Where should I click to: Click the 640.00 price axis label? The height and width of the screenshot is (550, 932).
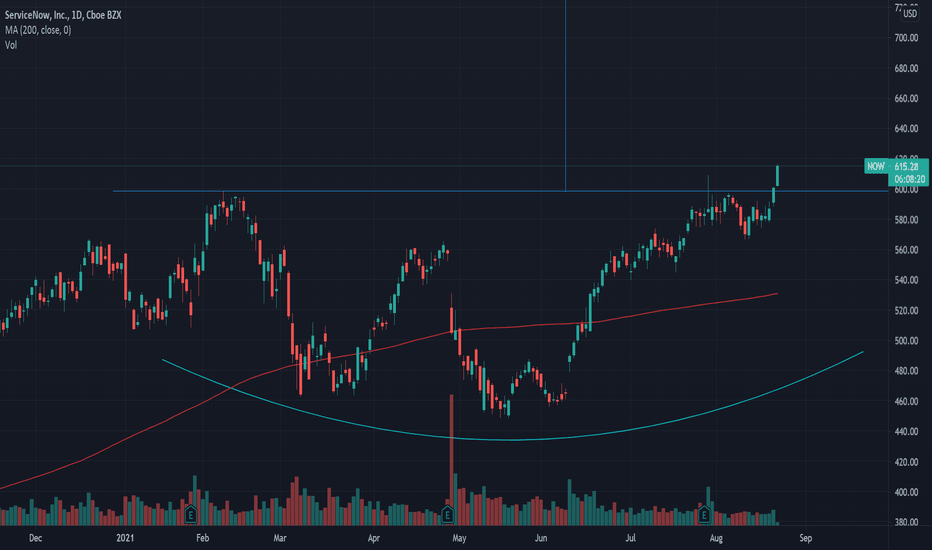[x=906, y=129]
